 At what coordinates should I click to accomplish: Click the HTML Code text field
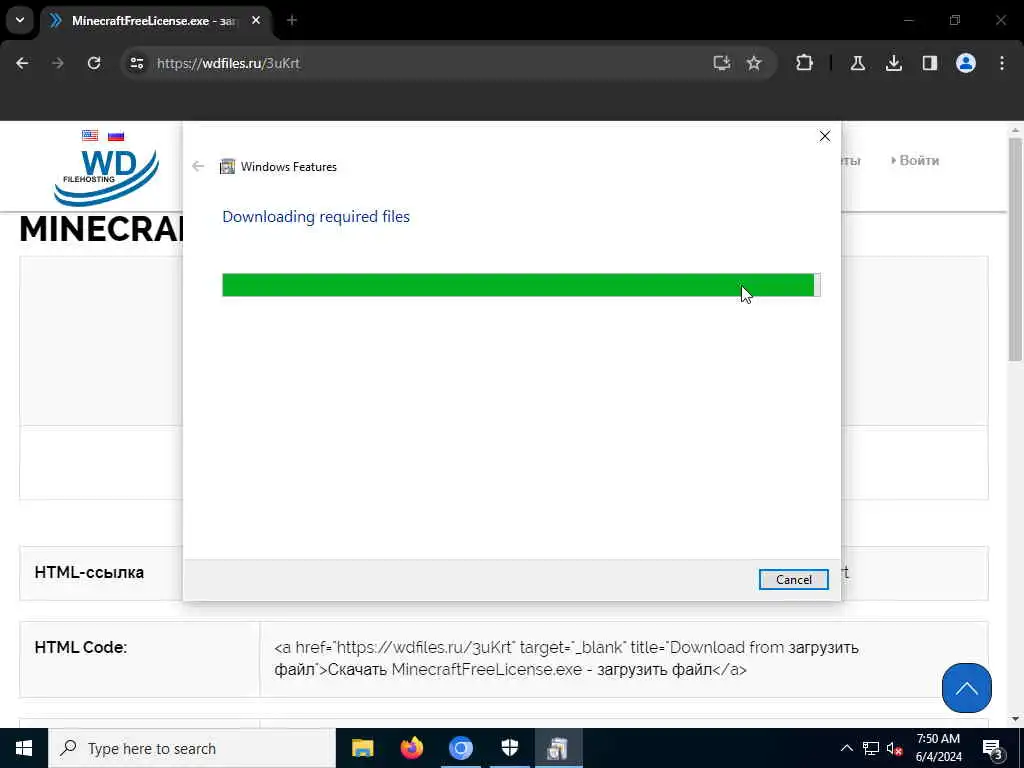pyautogui.click(x=624, y=659)
